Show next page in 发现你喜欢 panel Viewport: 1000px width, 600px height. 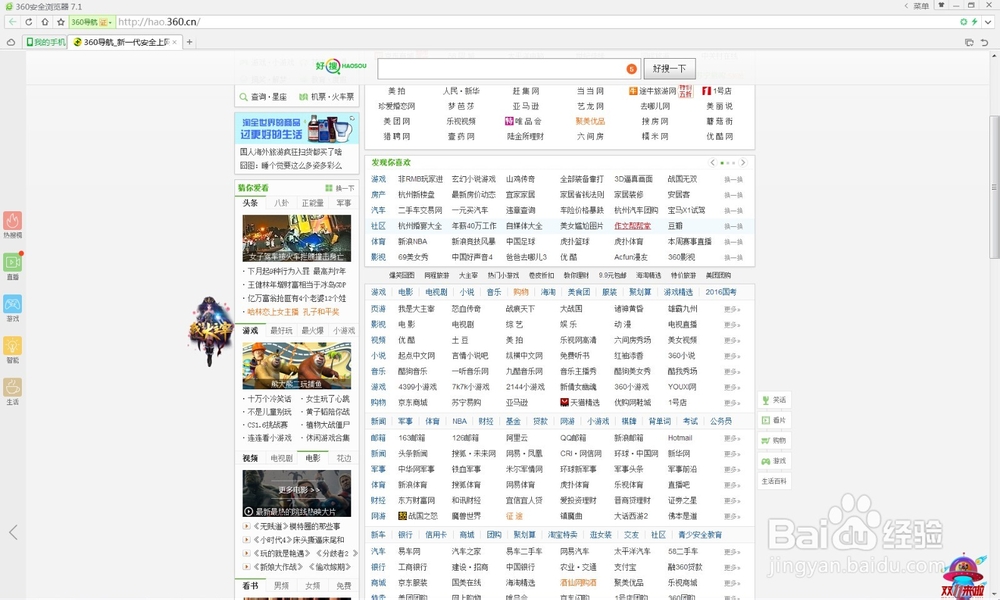743,163
